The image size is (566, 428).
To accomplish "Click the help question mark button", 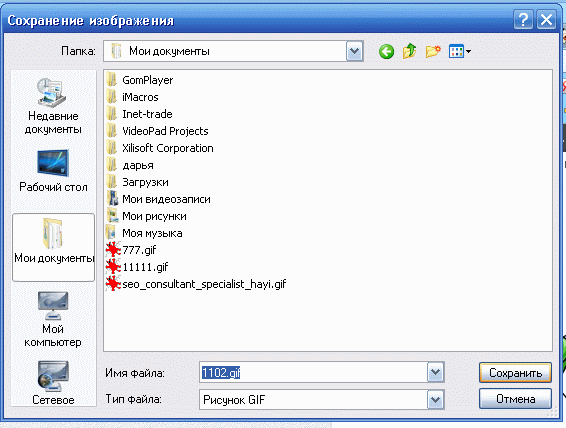I will click(523, 20).
